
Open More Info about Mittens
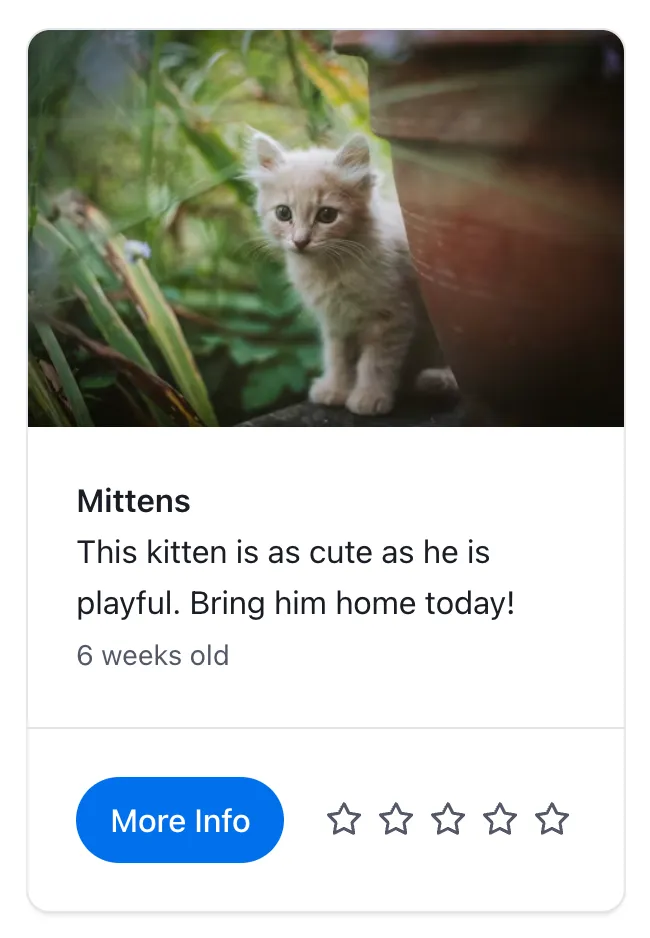click(x=180, y=820)
